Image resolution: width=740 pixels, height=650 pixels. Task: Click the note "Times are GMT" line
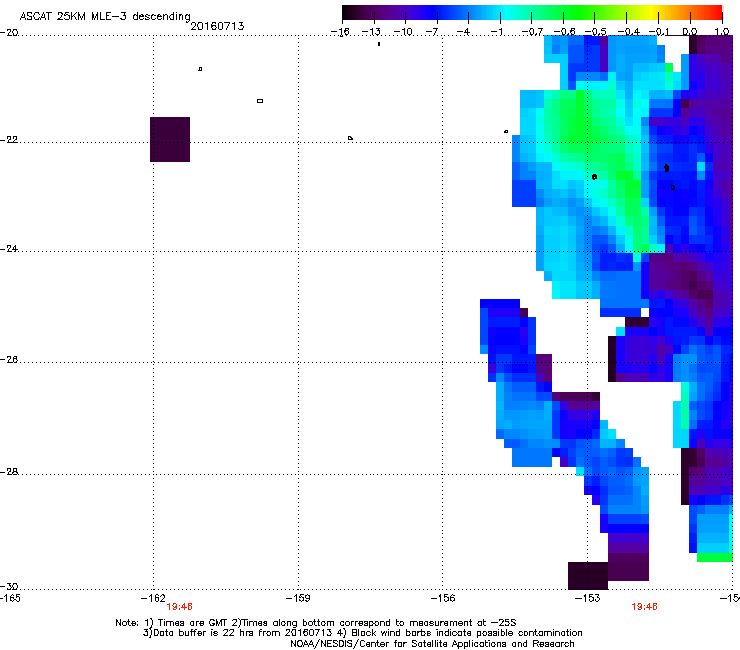click(x=316, y=623)
